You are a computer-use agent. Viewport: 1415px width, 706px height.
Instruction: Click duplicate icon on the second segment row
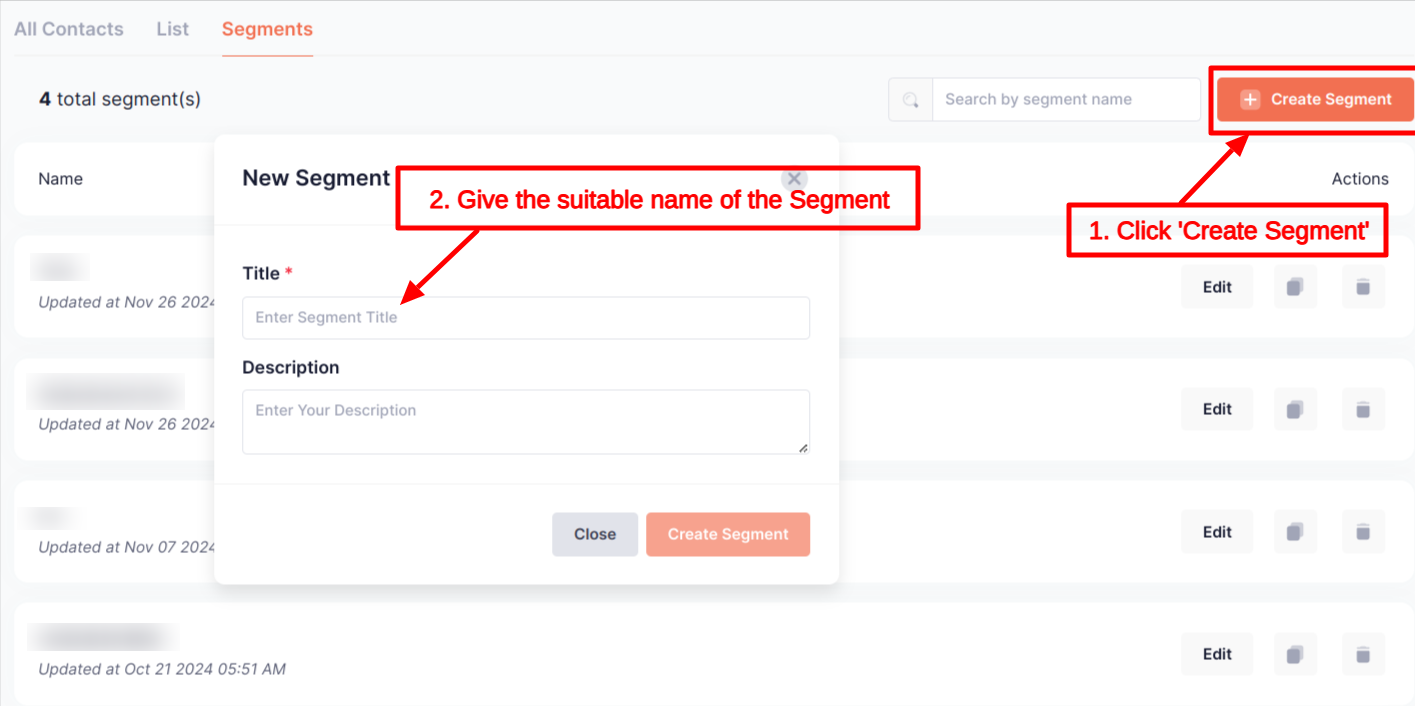click(x=1295, y=409)
